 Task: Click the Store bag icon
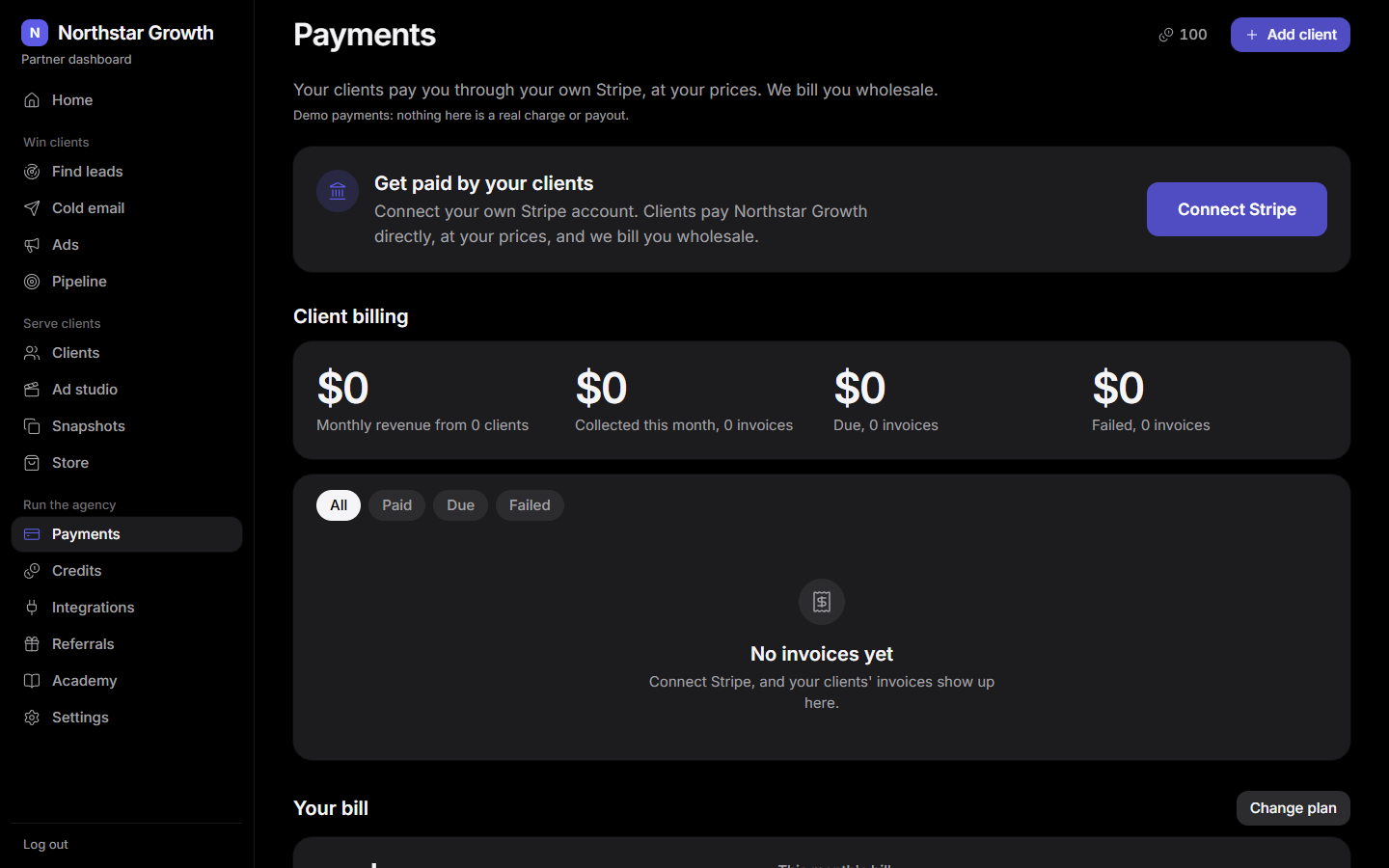[32, 463]
